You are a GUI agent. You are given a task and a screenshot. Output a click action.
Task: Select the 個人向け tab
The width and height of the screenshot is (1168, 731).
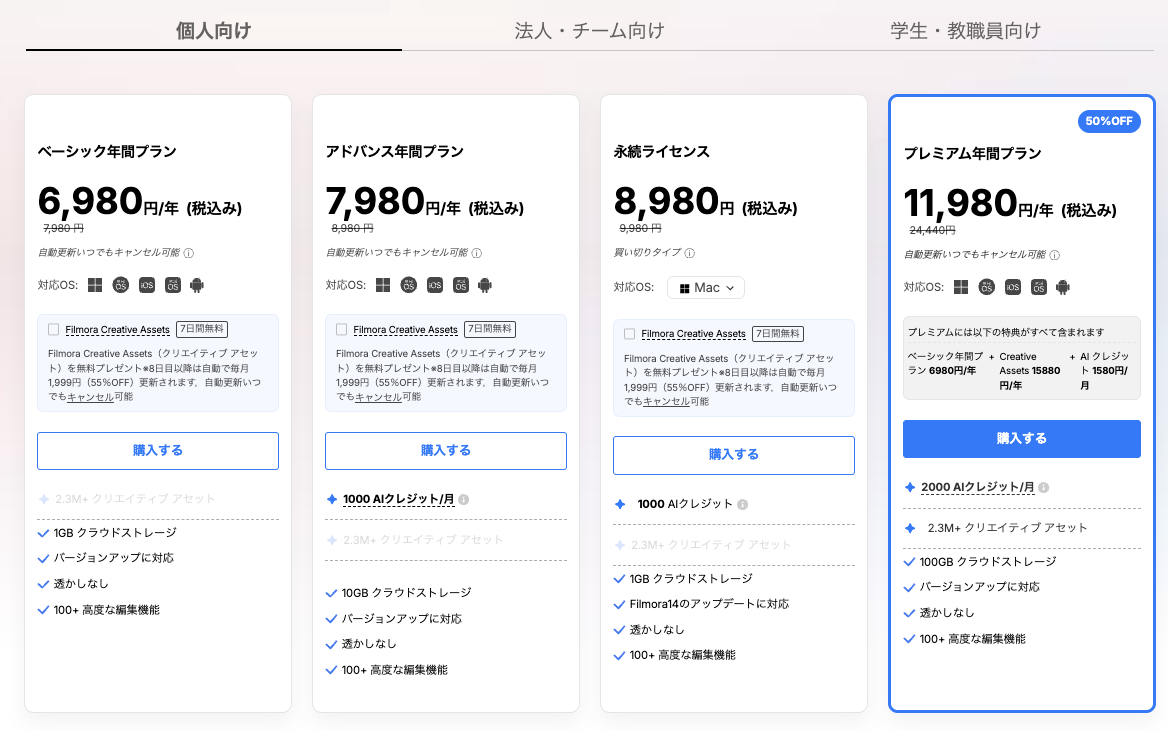(213, 31)
